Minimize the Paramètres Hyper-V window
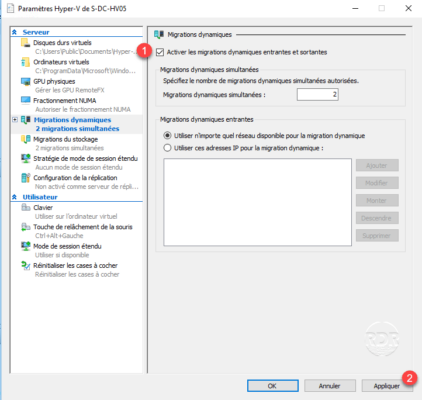 tap(355, 8)
